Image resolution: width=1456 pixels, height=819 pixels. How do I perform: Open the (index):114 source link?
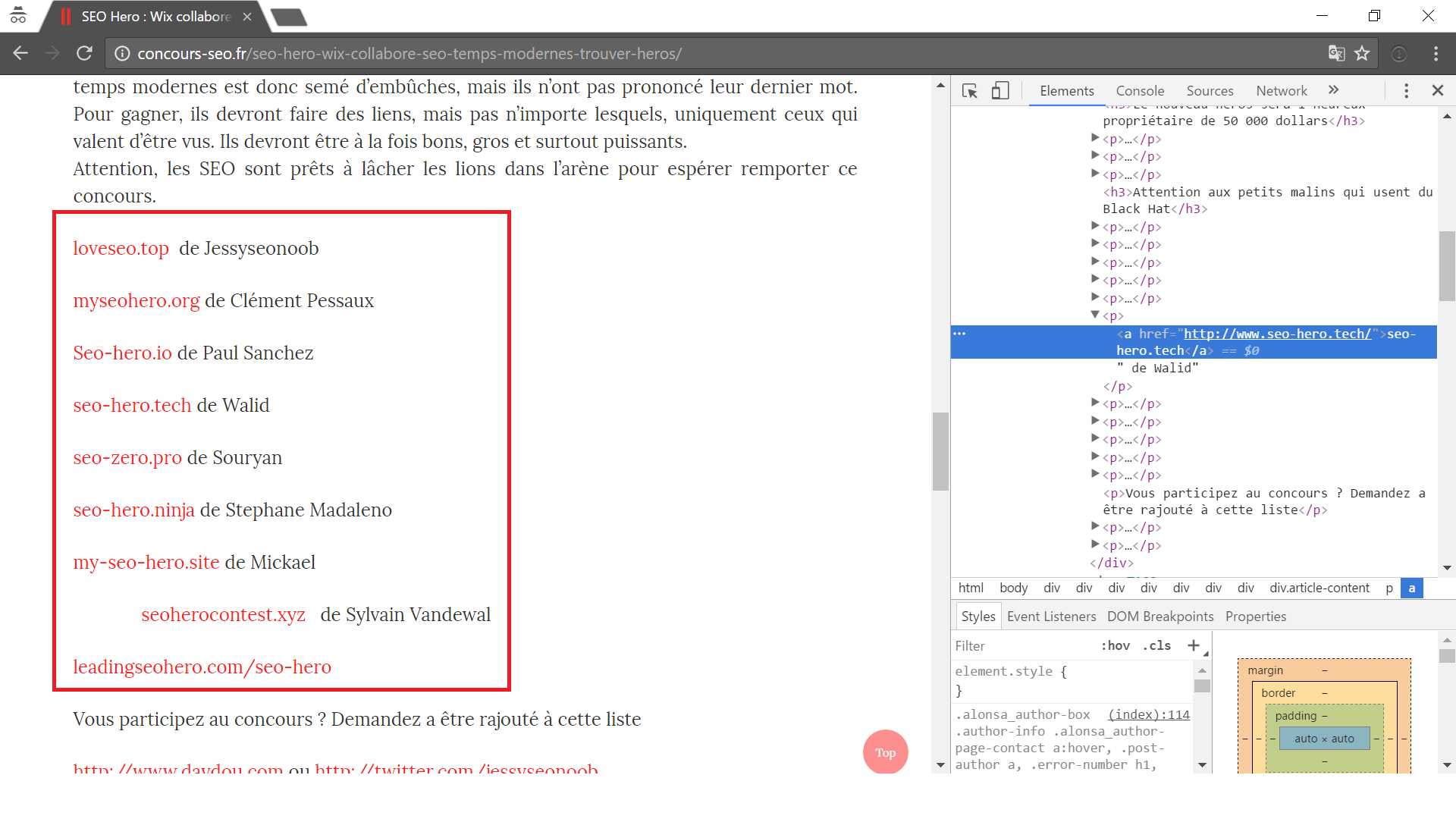(x=1149, y=714)
